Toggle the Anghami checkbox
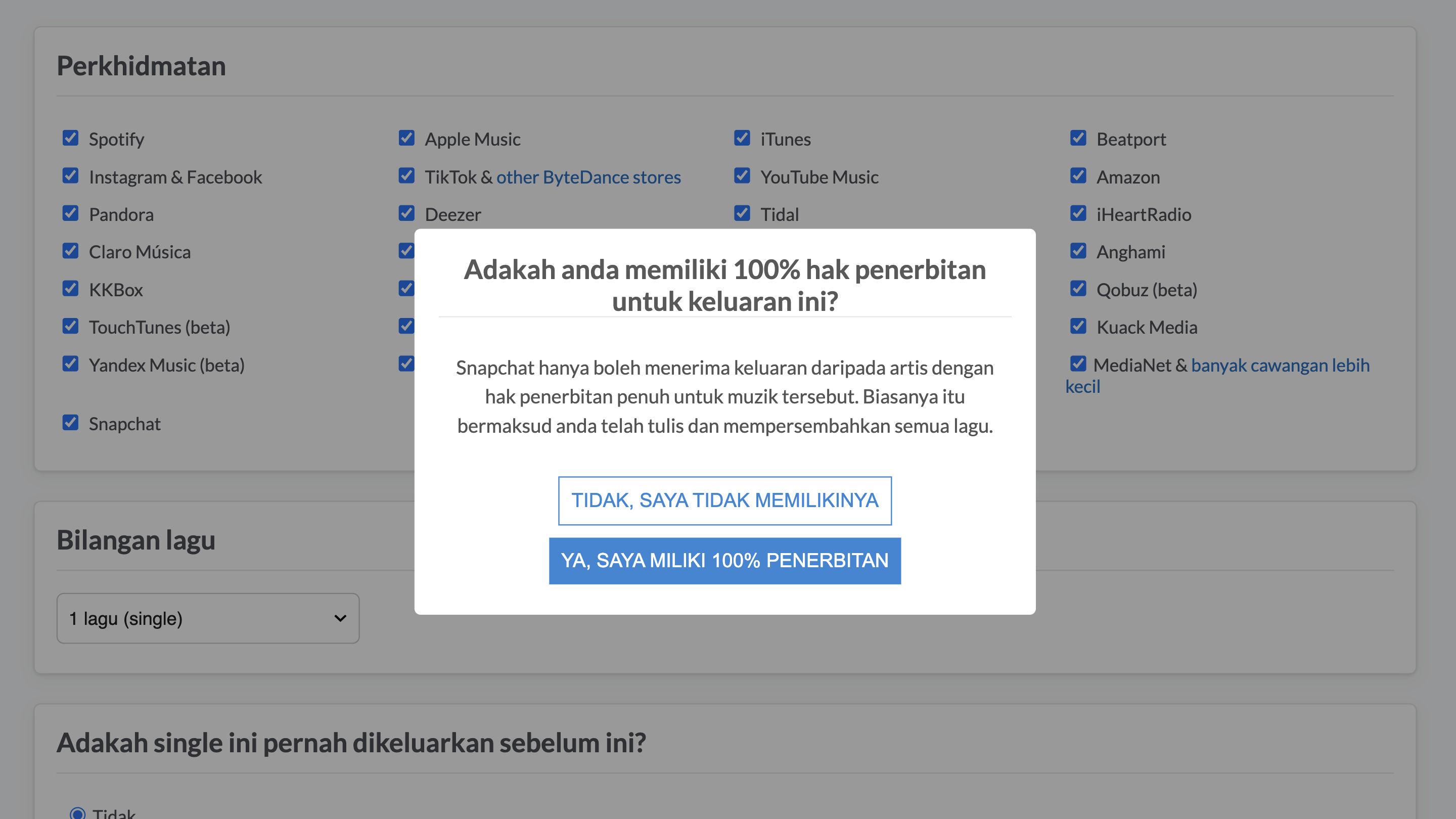Viewport: 1456px width, 819px height. click(x=1078, y=251)
